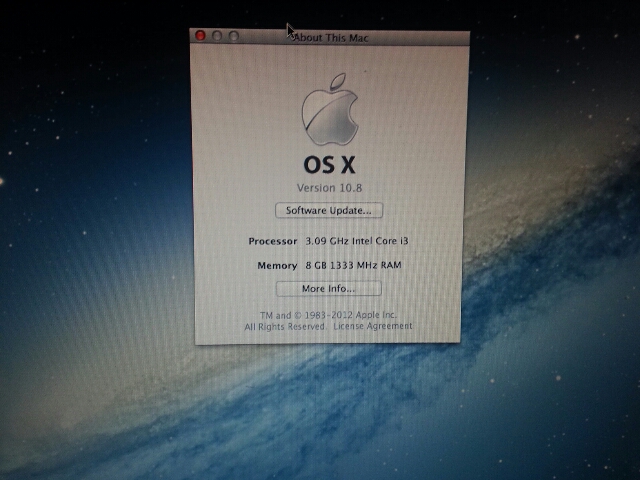Click the zoom button in title bar
The width and height of the screenshot is (640, 480).
pyautogui.click(x=233, y=37)
